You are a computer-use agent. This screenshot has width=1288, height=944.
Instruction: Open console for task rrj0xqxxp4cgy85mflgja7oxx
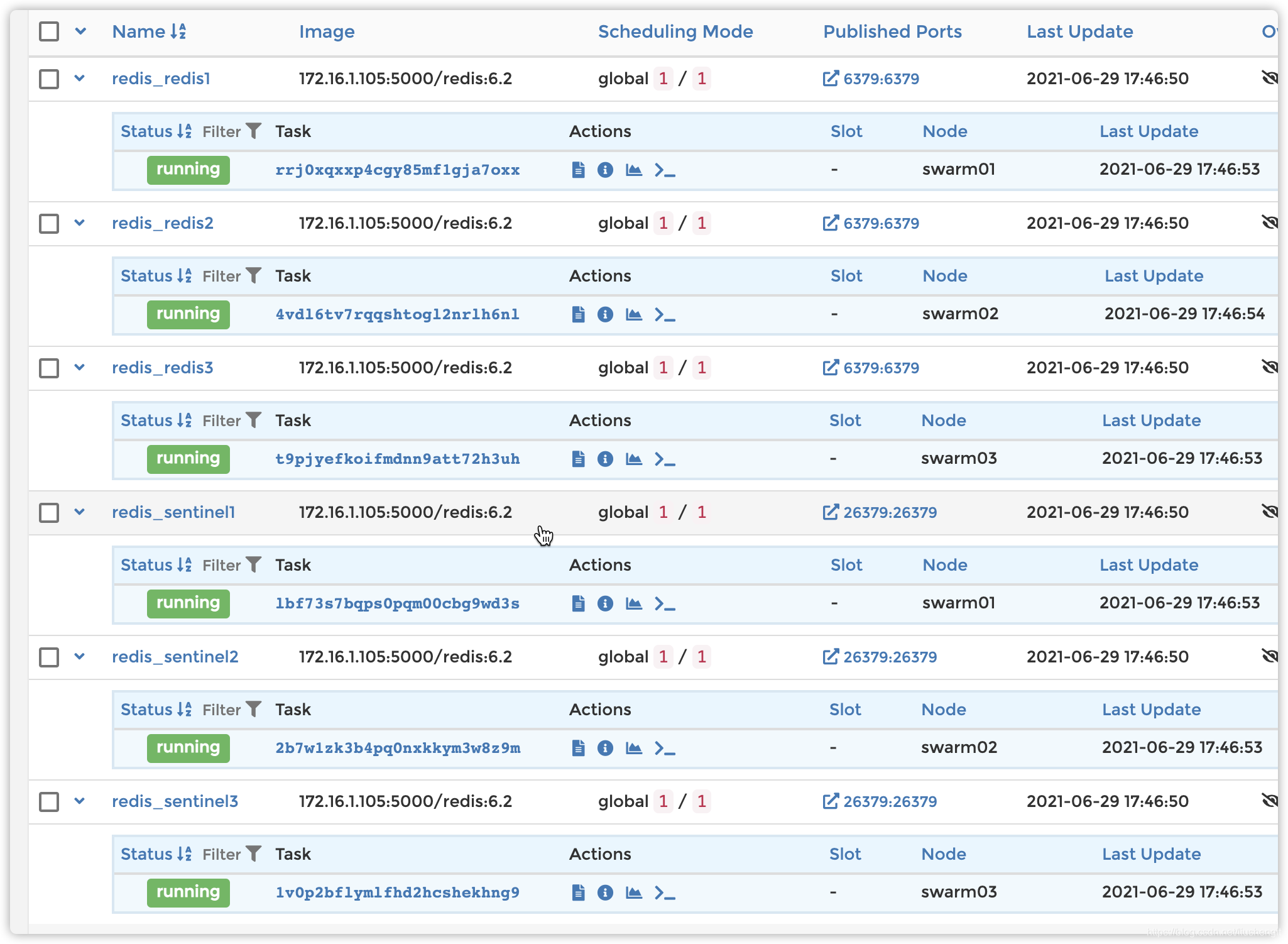point(665,170)
